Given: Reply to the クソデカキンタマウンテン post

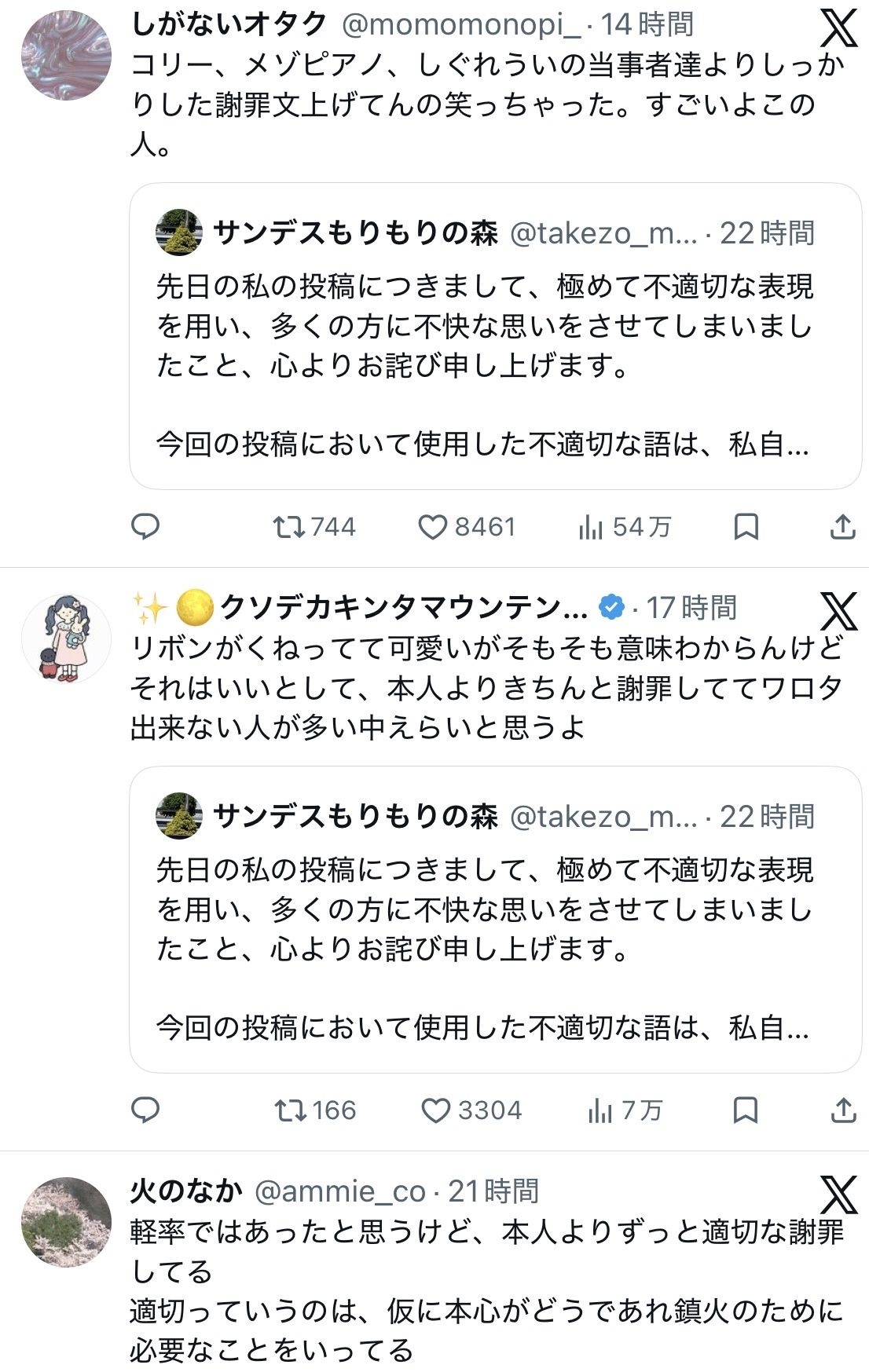Looking at the screenshot, I should coord(145,1110).
